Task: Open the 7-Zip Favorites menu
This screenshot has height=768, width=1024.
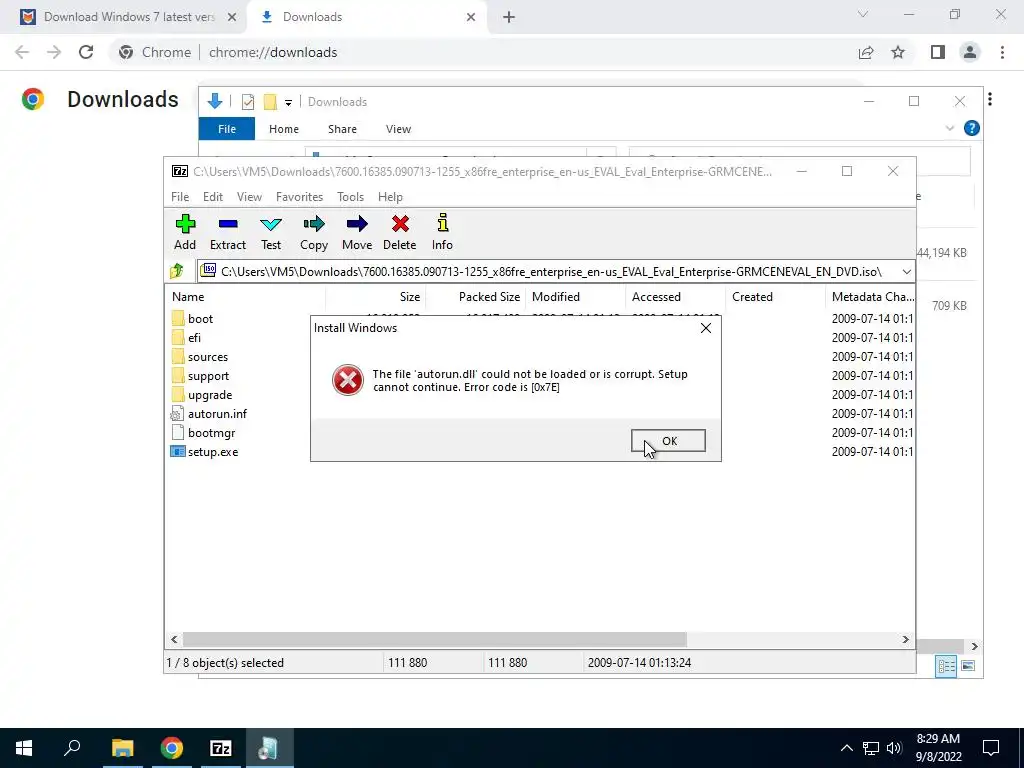Action: pos(299,197)
